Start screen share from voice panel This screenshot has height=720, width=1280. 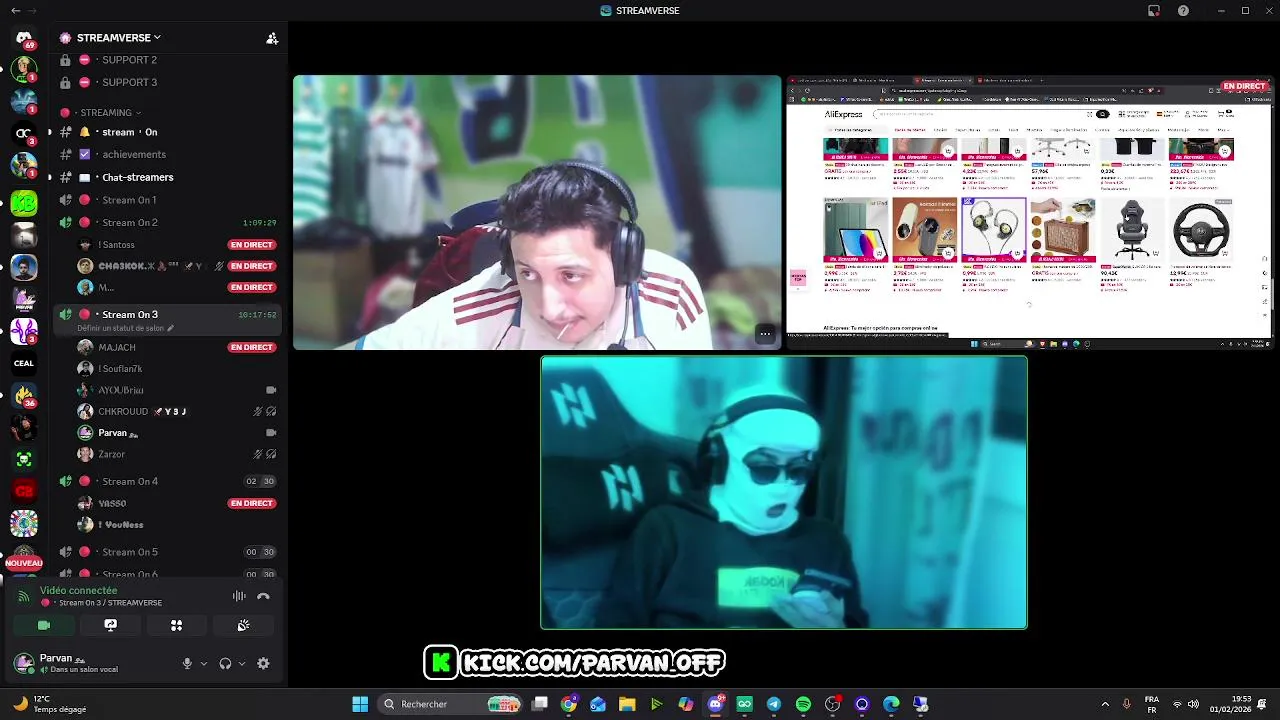coord(110,625)
